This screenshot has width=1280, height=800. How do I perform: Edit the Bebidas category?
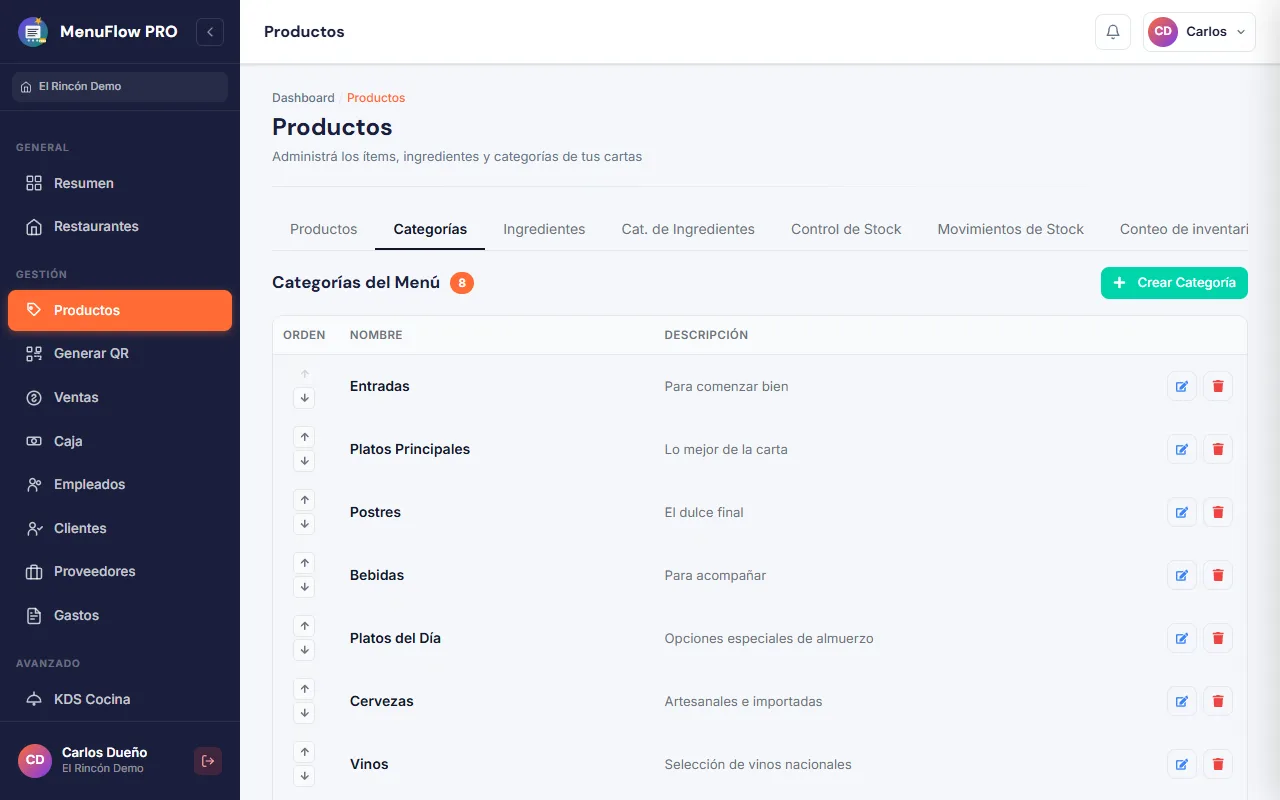coord(1182,575)
